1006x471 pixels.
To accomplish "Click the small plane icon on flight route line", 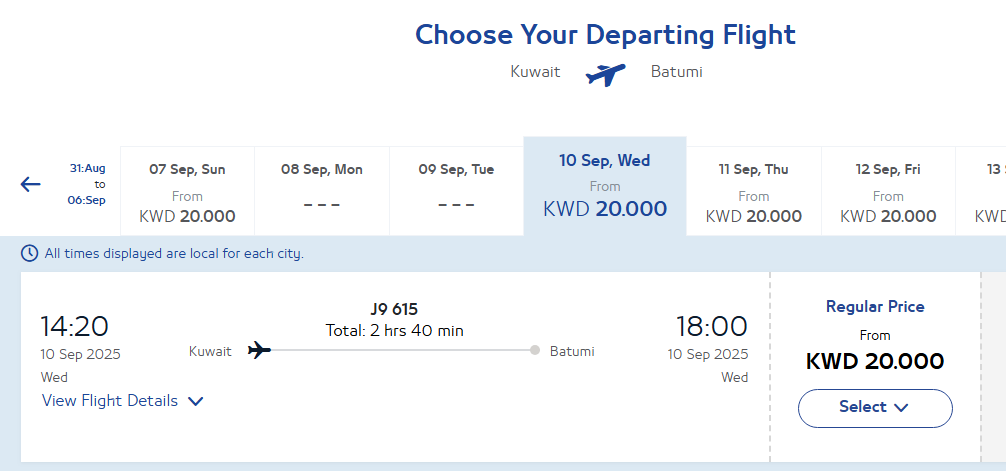I will coord(259,351).
